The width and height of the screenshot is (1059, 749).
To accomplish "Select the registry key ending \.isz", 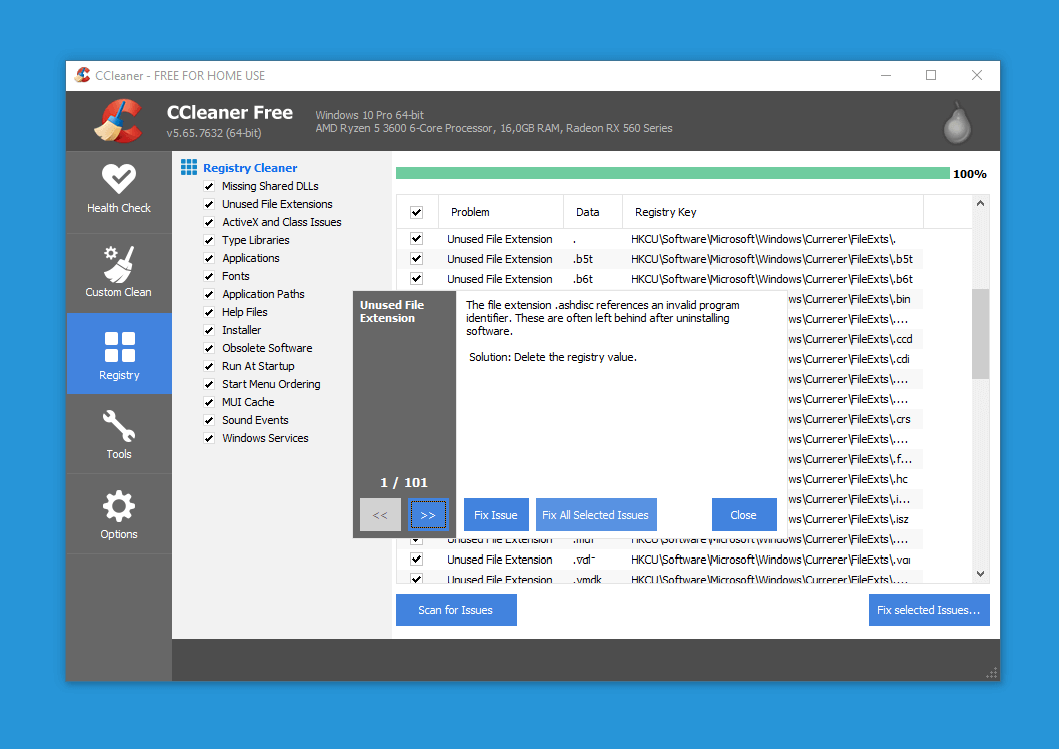I will [x=848, y=519].
